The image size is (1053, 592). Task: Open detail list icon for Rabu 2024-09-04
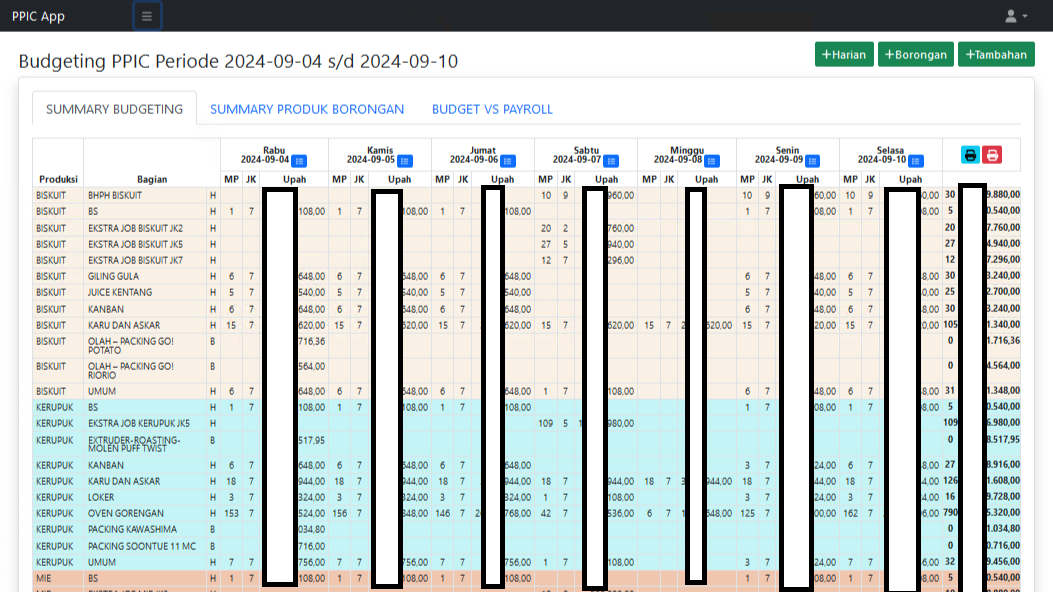[x=299, y=160]
